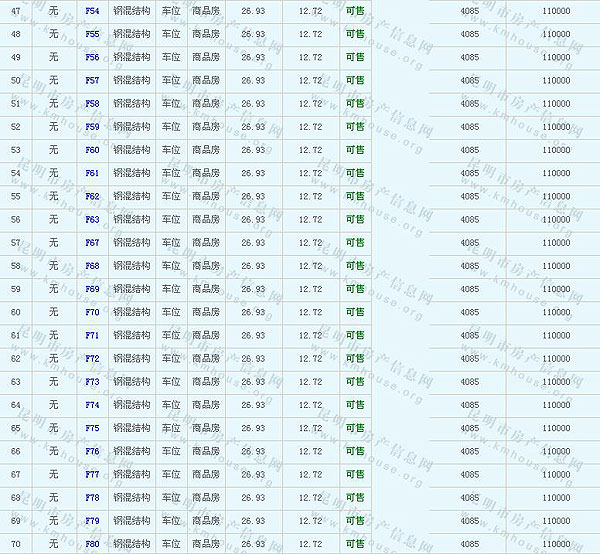
Task: Open unit F69 link
Action: [x=92, y=289]
